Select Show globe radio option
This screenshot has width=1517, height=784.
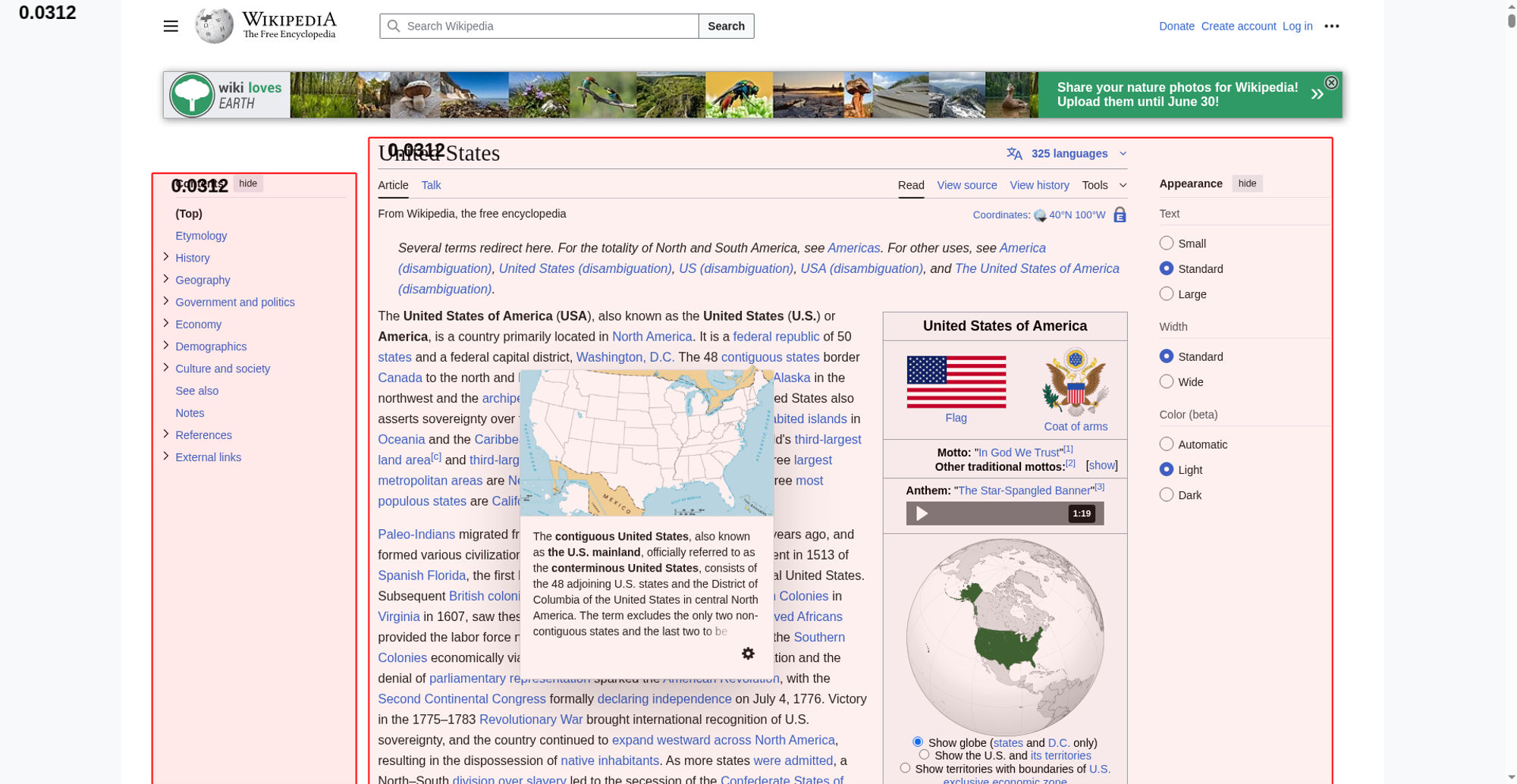[x=918, y=742]
